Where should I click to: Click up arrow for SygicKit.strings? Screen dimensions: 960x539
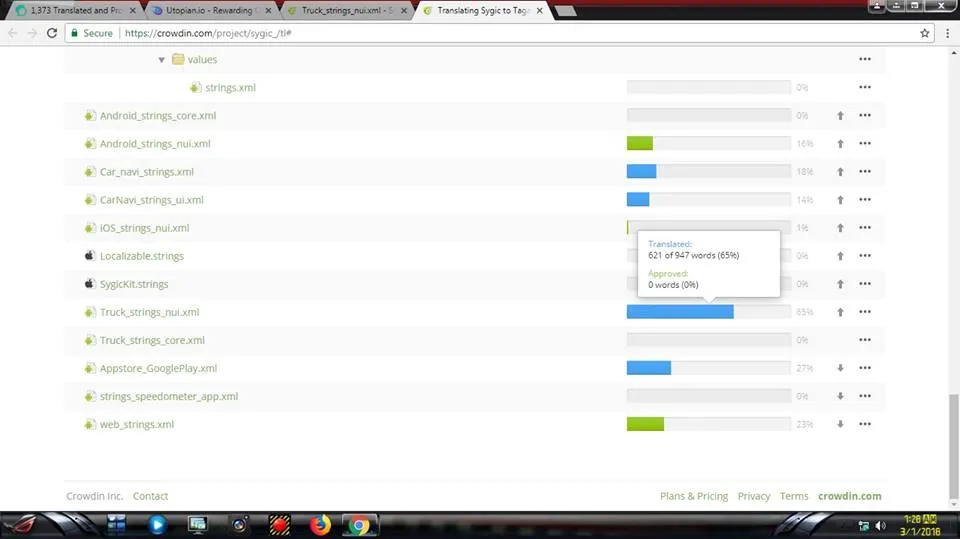[x=840, y=284]
